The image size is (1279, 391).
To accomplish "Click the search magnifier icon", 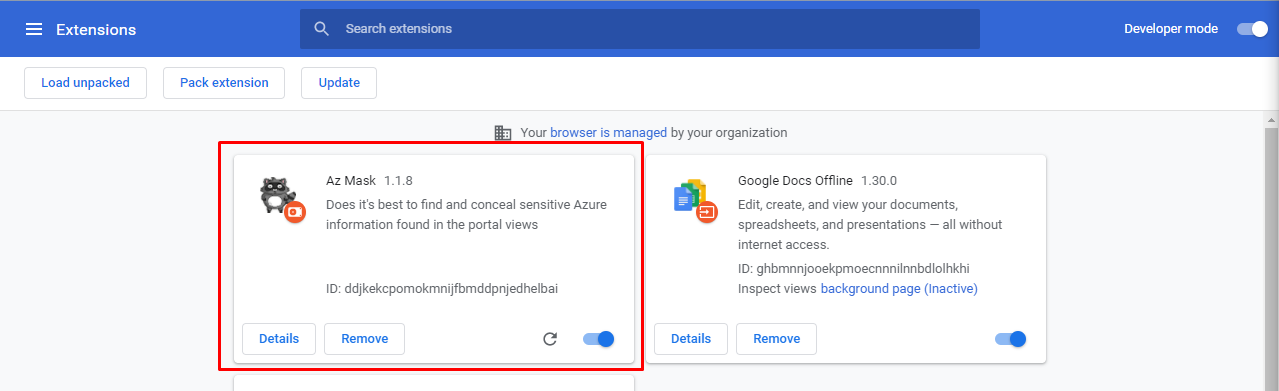I will click(321, 29).
